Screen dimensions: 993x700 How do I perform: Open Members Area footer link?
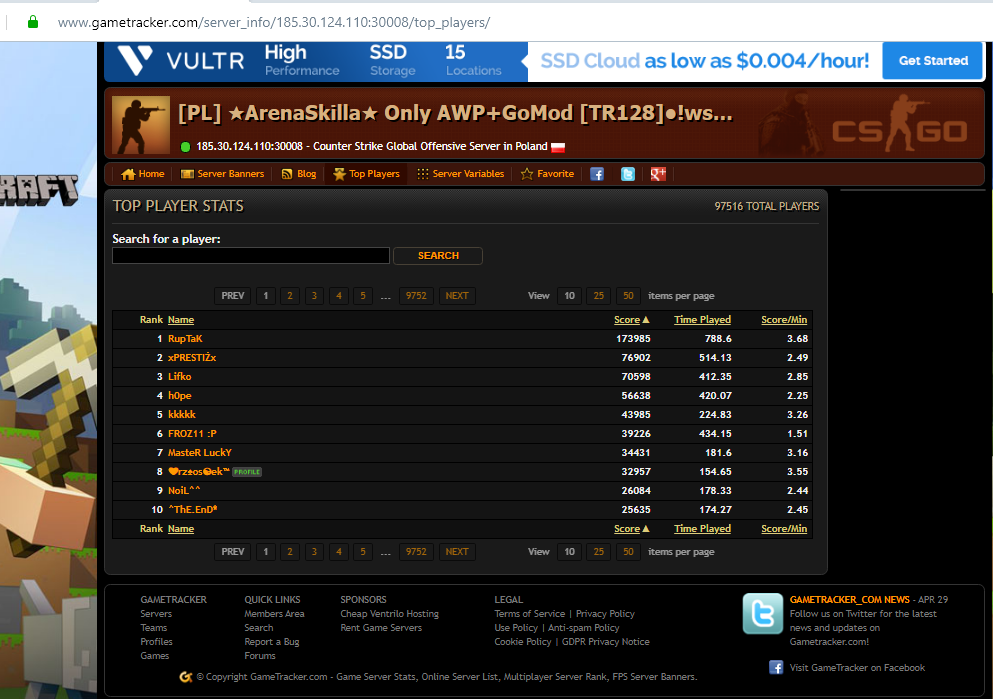click(274, 614)
